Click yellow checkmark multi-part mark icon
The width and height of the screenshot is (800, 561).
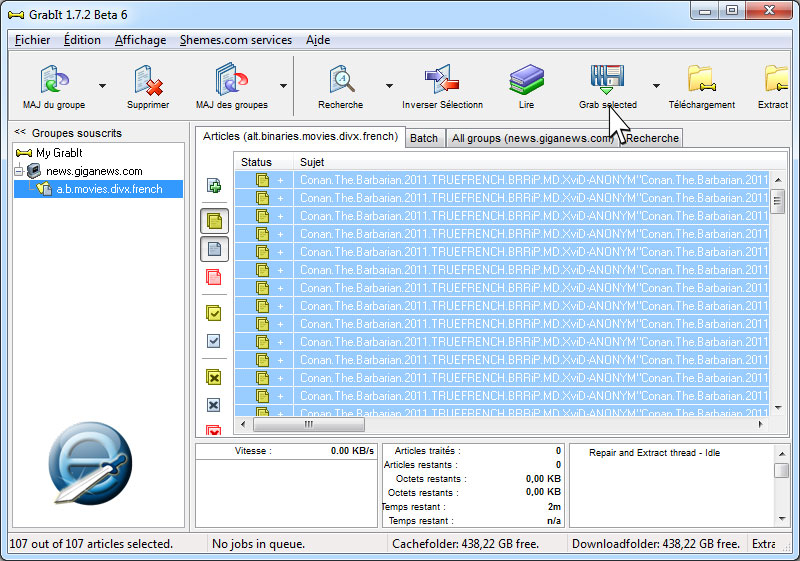[214, 313]
